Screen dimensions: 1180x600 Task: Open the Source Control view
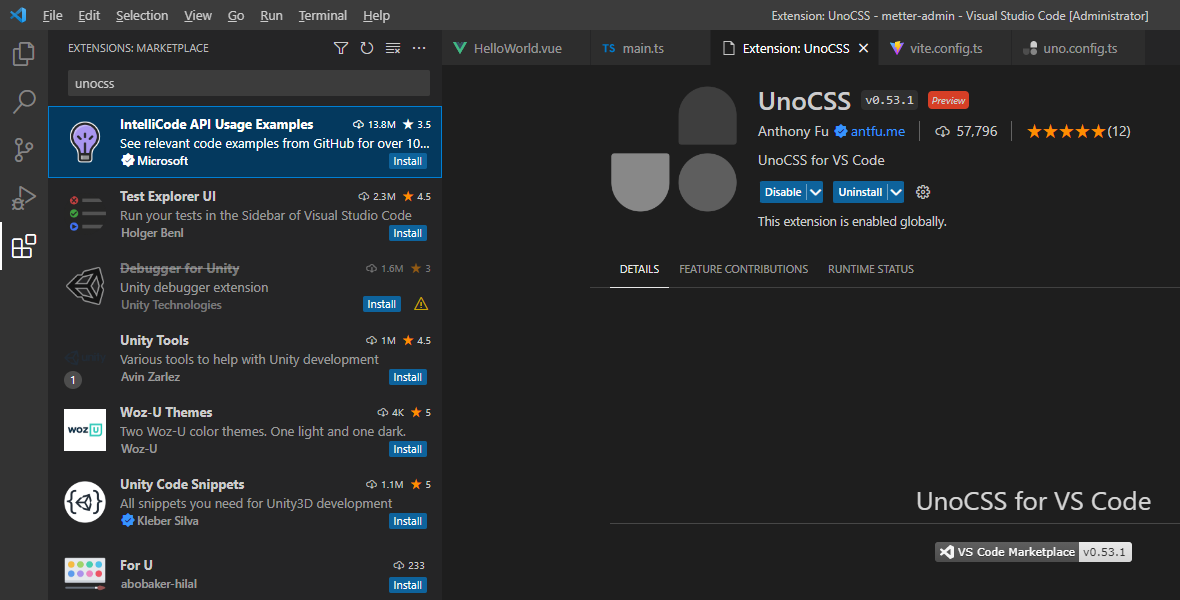click(x=24, y=150)
